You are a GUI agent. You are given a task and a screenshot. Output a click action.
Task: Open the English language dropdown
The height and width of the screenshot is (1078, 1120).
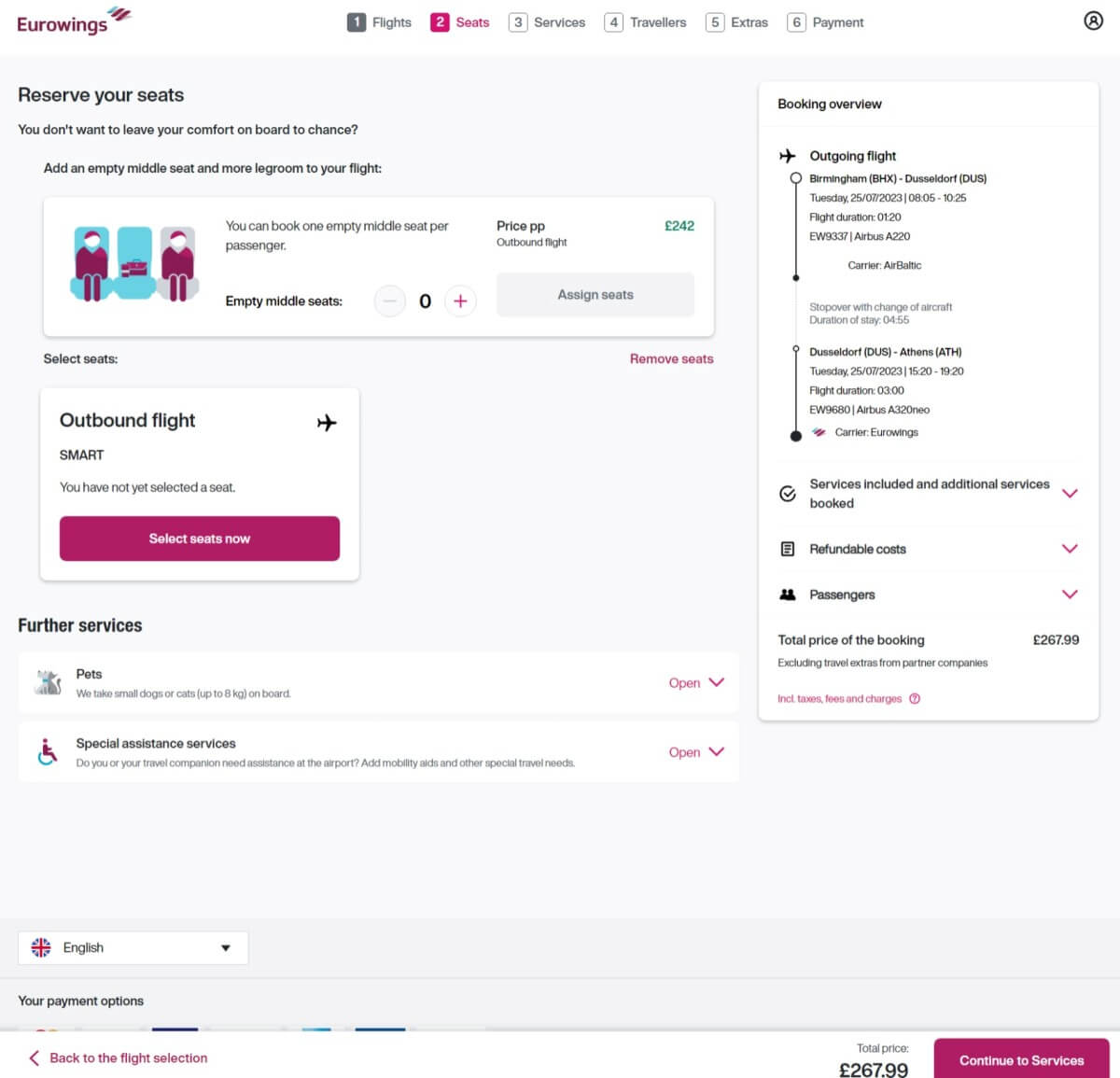(133, 947)
